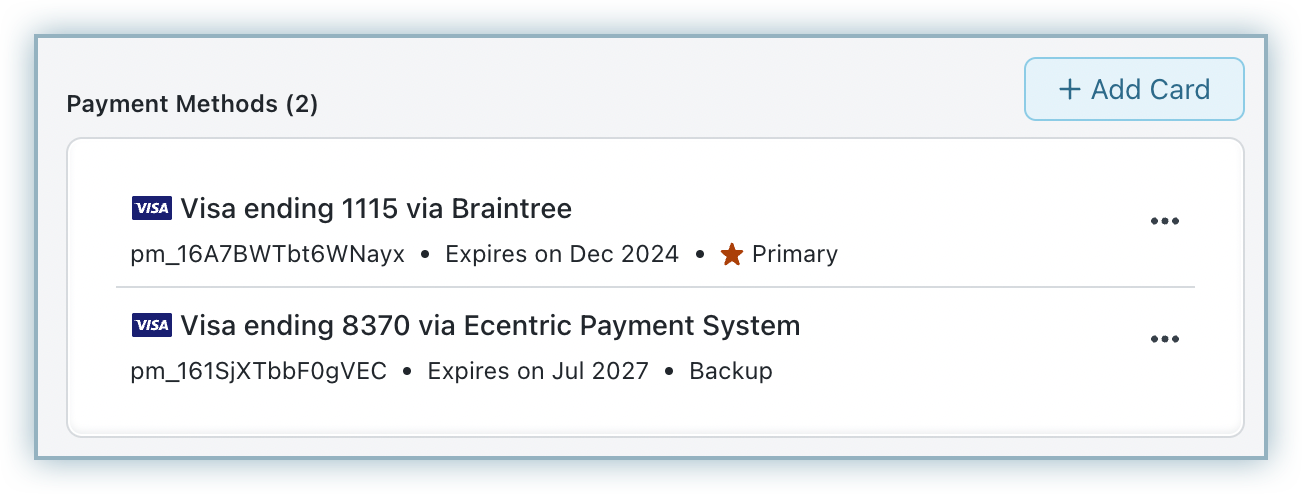Image resolution: width=1302 pixels, height=494 pixels.
Task: Click the plus icon in Add Card
Action: 1070,90
